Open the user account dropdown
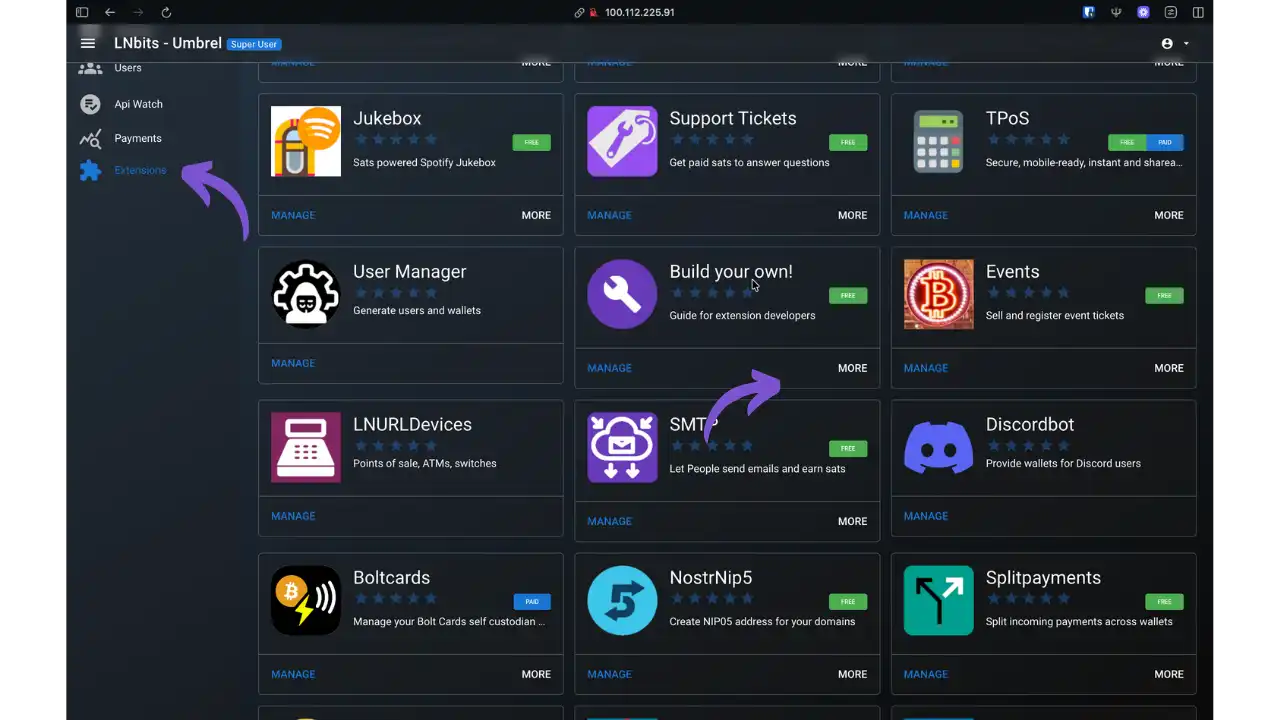 point(1175,44)
